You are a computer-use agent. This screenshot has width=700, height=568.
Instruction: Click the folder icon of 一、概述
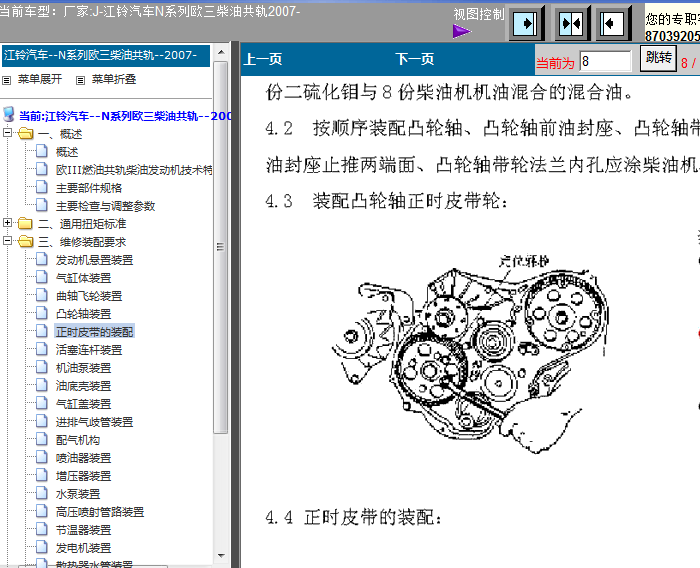pyautogui.click(x=26, y=133)
